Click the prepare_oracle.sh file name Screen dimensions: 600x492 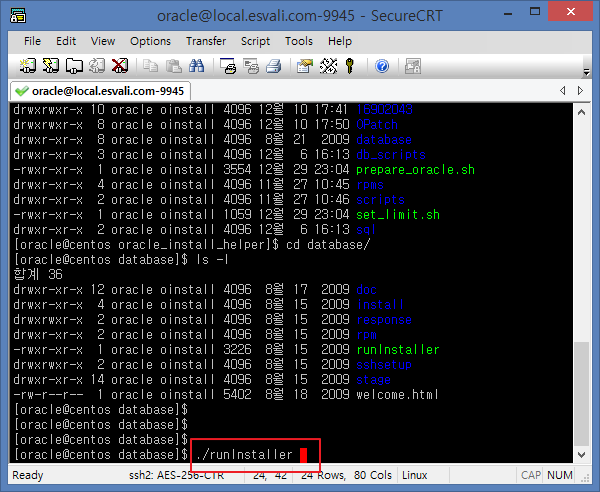click(415, 169)
